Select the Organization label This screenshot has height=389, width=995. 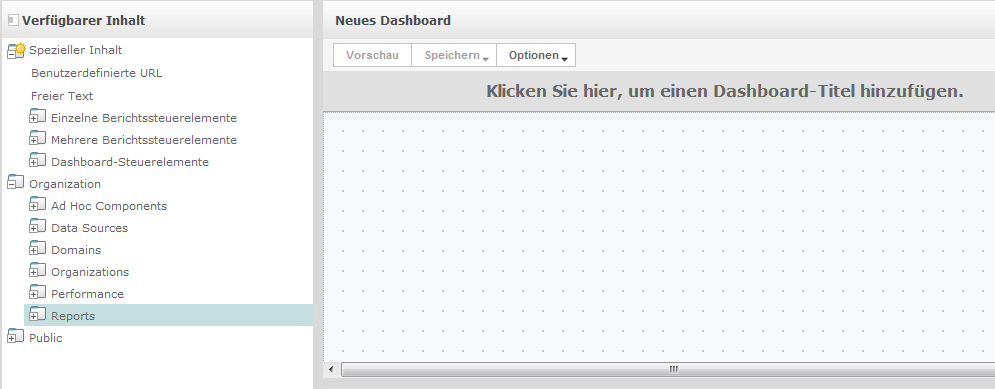[65, 184]
